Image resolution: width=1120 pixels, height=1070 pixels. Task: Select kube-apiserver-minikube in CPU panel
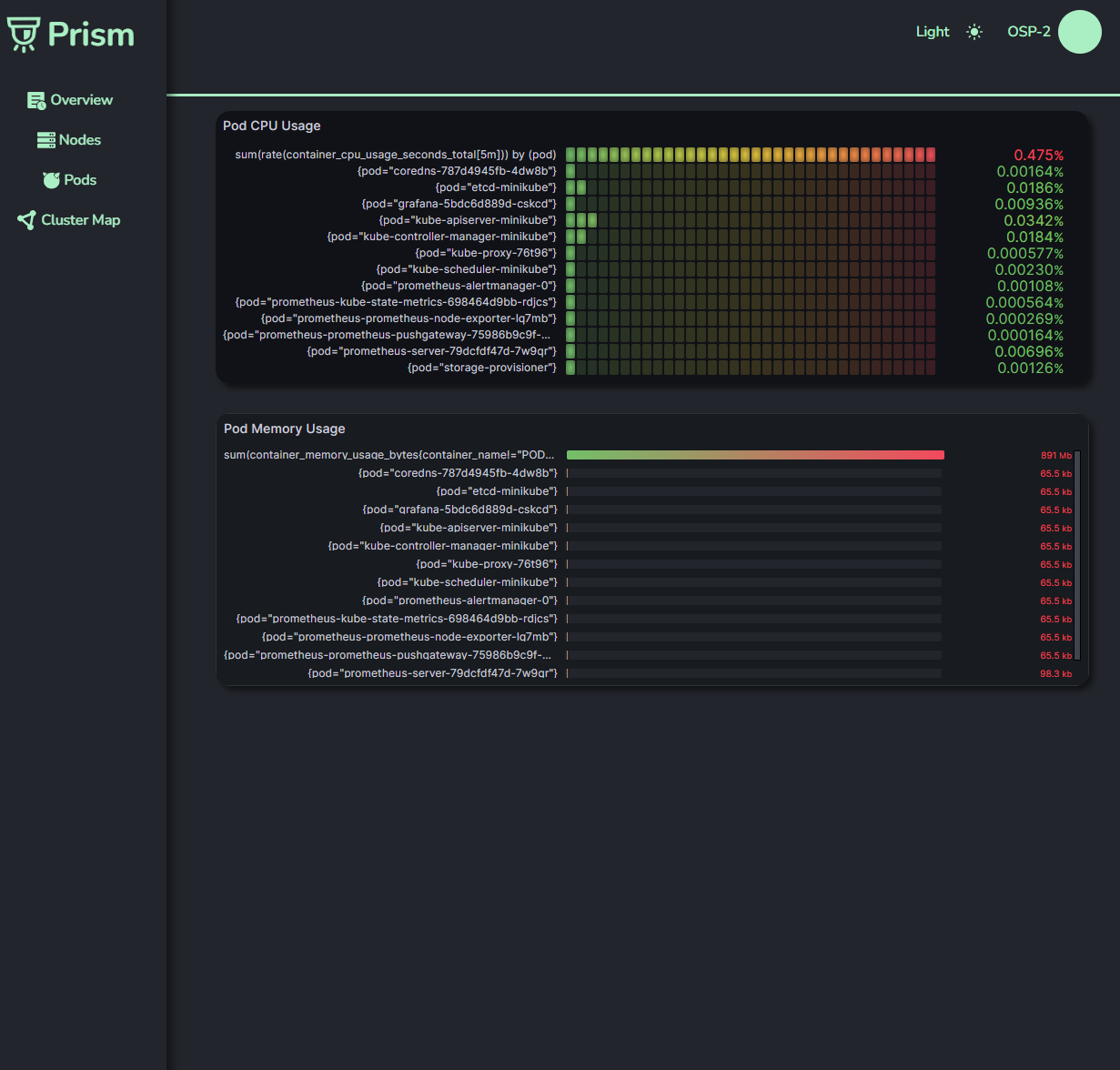tap(468, 220)
